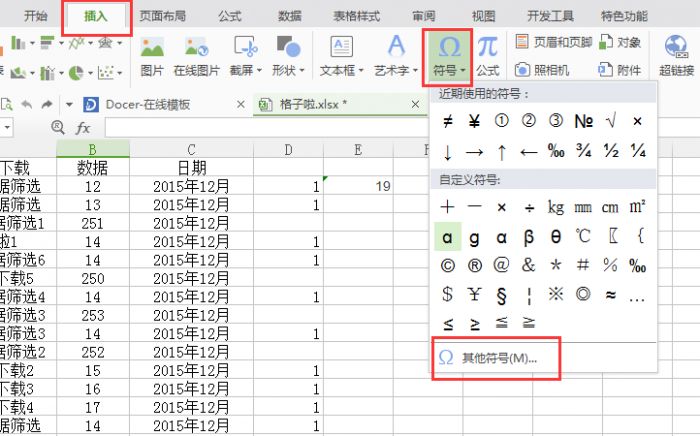700x436 pixels.
Task: Select the 日期 header cell
Action: point(191,168)
